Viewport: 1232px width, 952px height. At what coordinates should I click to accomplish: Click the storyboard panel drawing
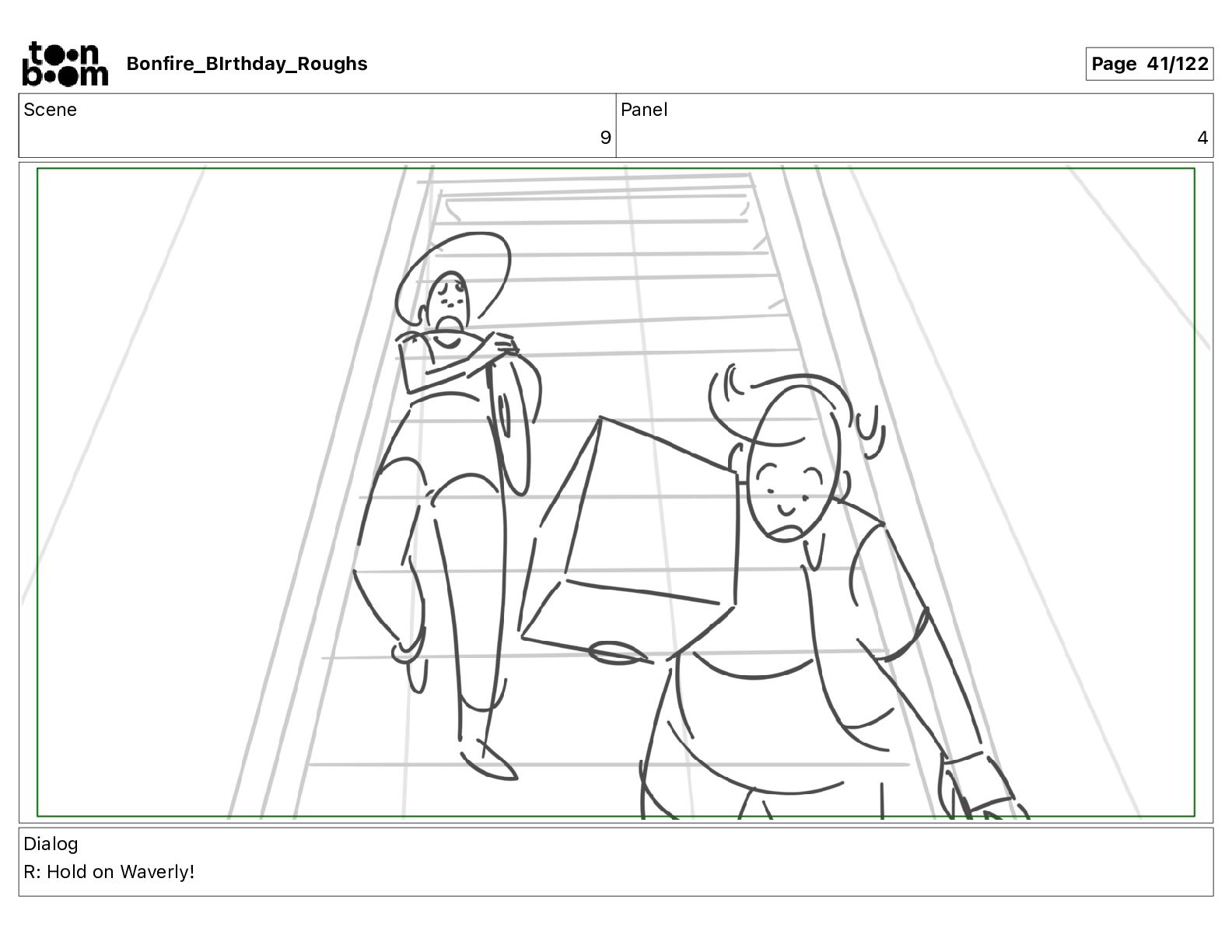tap(616, 492)
